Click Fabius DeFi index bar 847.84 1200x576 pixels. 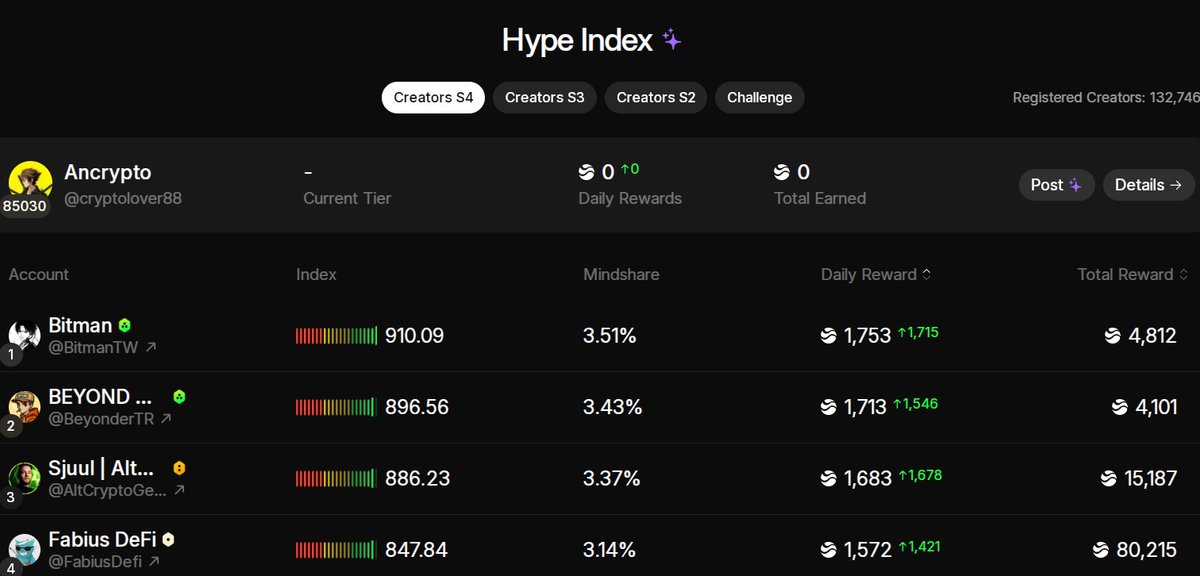337,549
